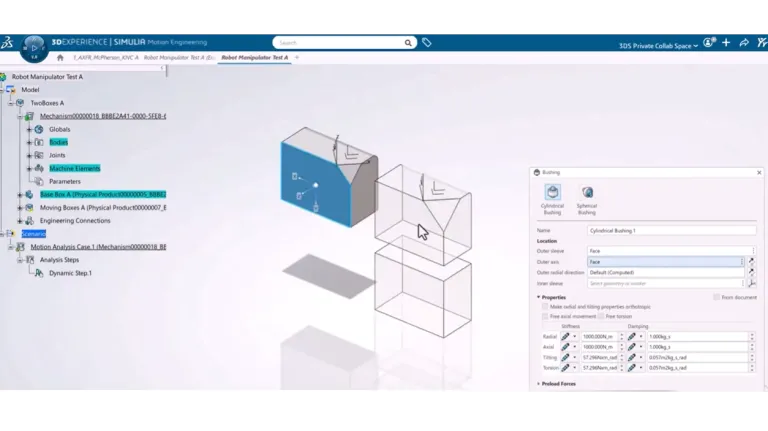The height and width of the screenshot is (431, 768).
Task: Click the Torsion damping pencil icon
Action: tap(632, 368)
